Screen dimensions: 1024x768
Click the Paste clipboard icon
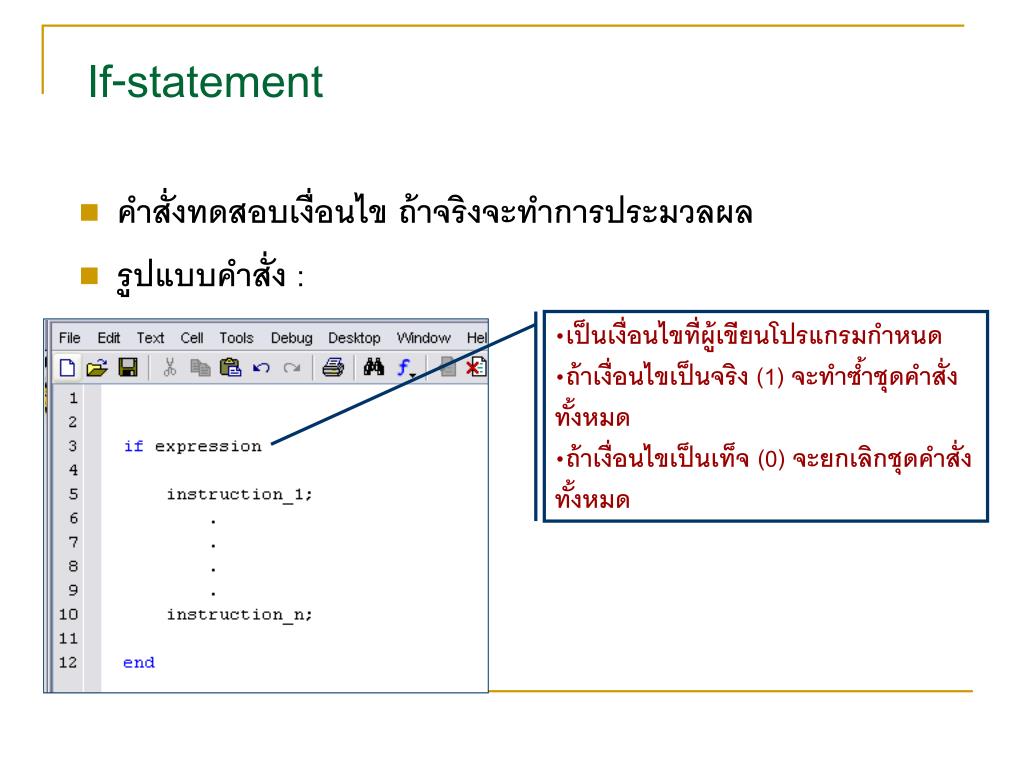point(230,368)
